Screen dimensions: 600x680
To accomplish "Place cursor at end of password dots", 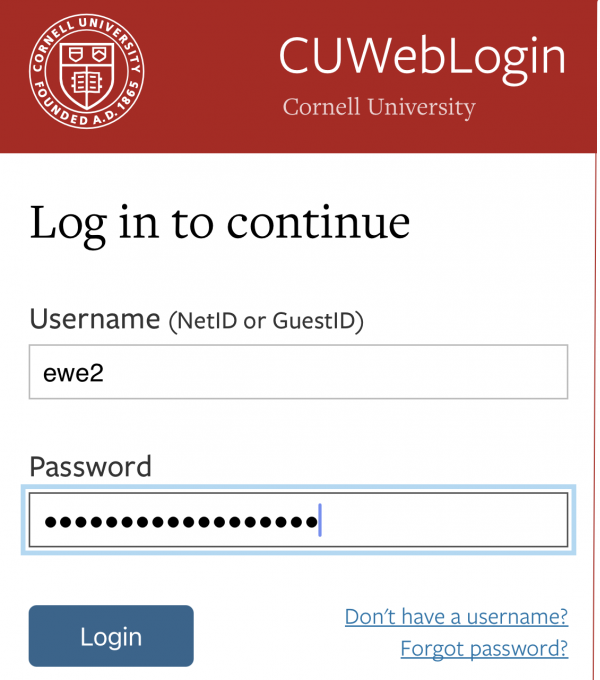I will coord(318,521).
